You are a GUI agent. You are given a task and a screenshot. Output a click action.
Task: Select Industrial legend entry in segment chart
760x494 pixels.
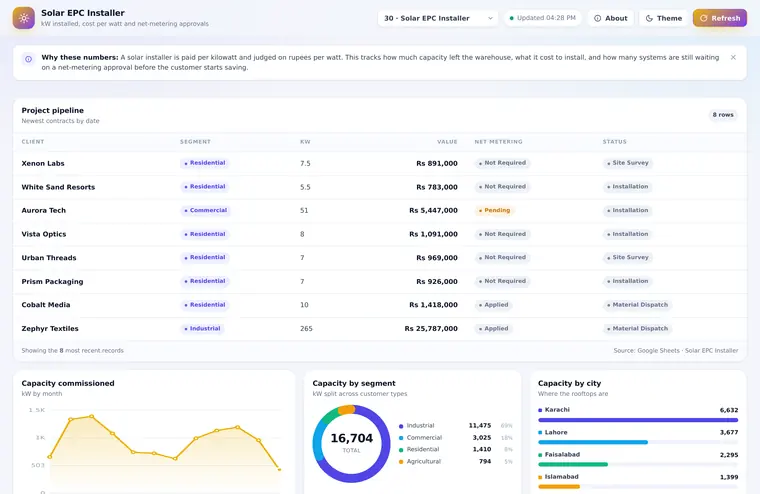(x=456, y=426)
